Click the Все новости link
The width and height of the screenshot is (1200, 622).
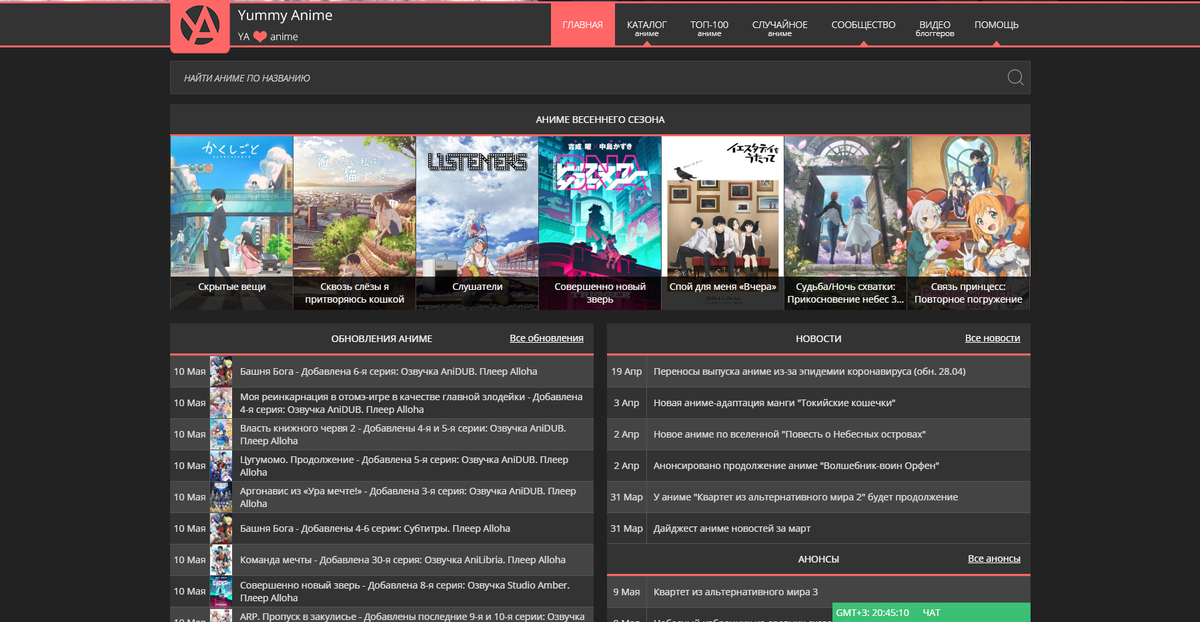click(992, 339)
